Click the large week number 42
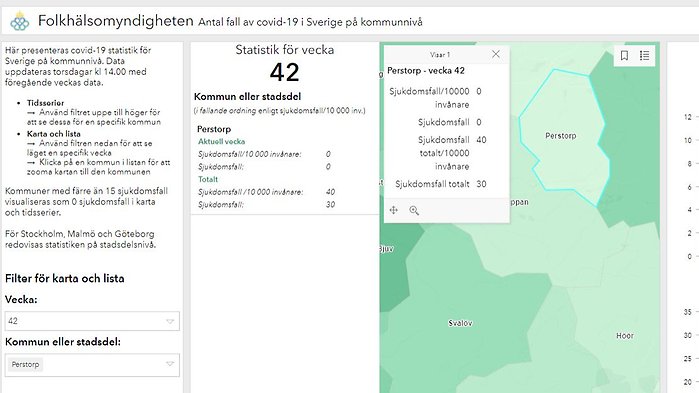Image resolution: width=699 pixels, height=393 pixels. 284,72
